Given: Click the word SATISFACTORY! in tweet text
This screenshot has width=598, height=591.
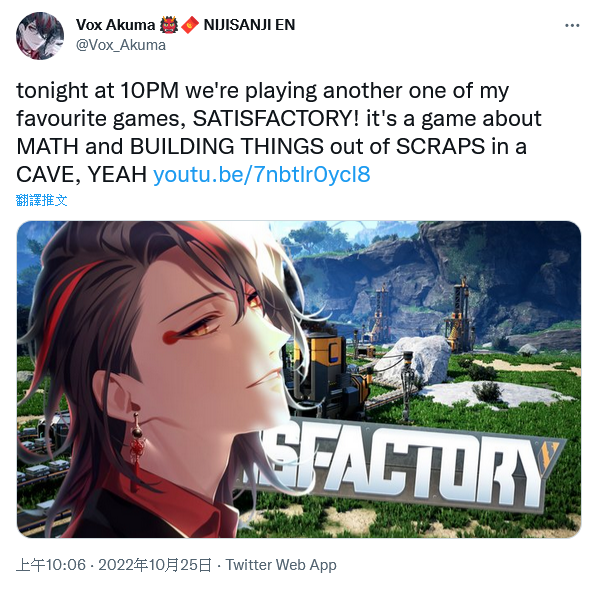Looking at the screenshot, I should point(276,119).
